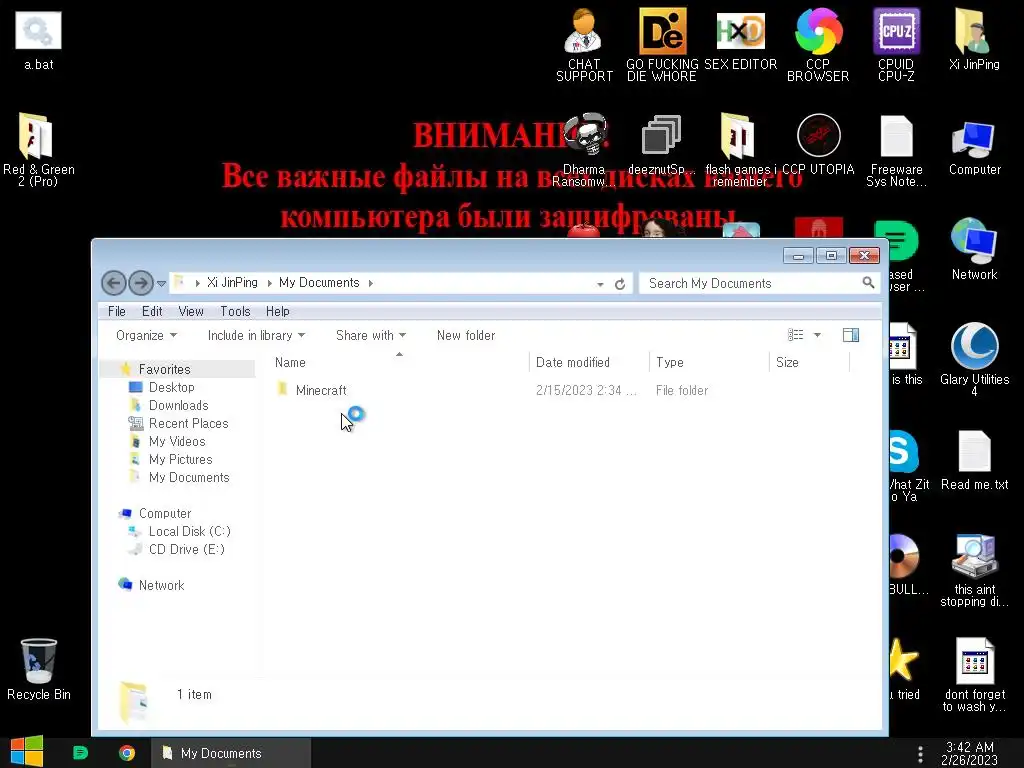Open the recent pages dropdown arrow
1024x768 pixels.
(161, 283)
